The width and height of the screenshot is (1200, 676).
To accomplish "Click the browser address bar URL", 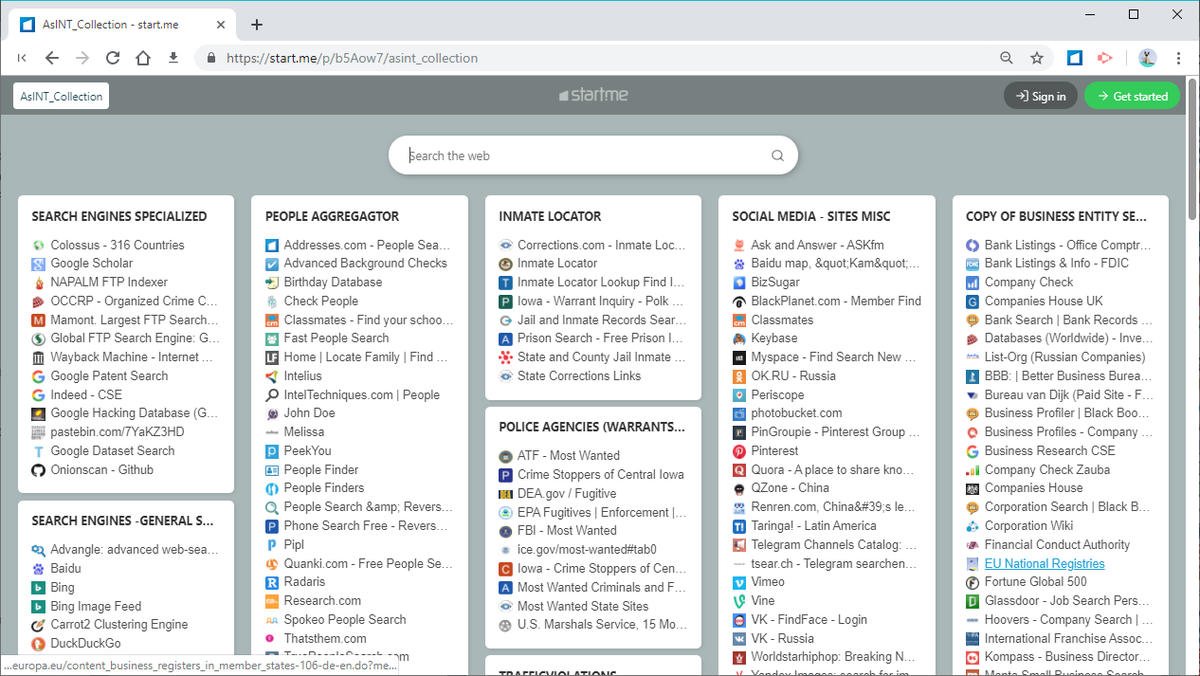I will (352, 58).
